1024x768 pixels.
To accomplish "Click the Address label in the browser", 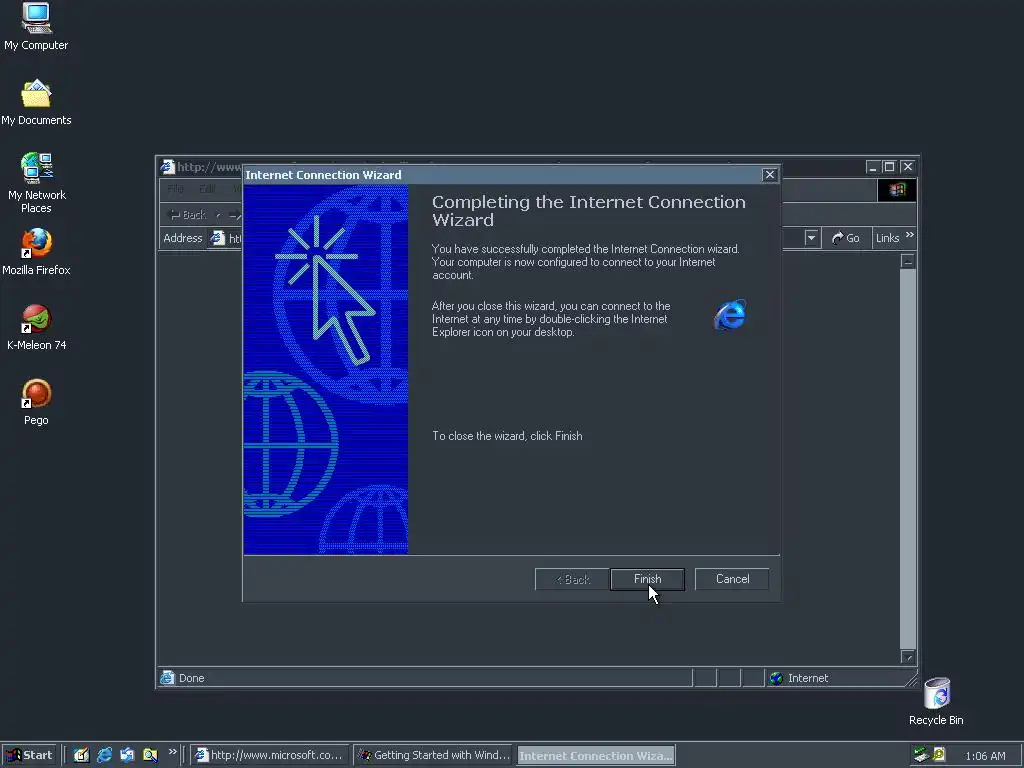I will [x=183, y=238].
